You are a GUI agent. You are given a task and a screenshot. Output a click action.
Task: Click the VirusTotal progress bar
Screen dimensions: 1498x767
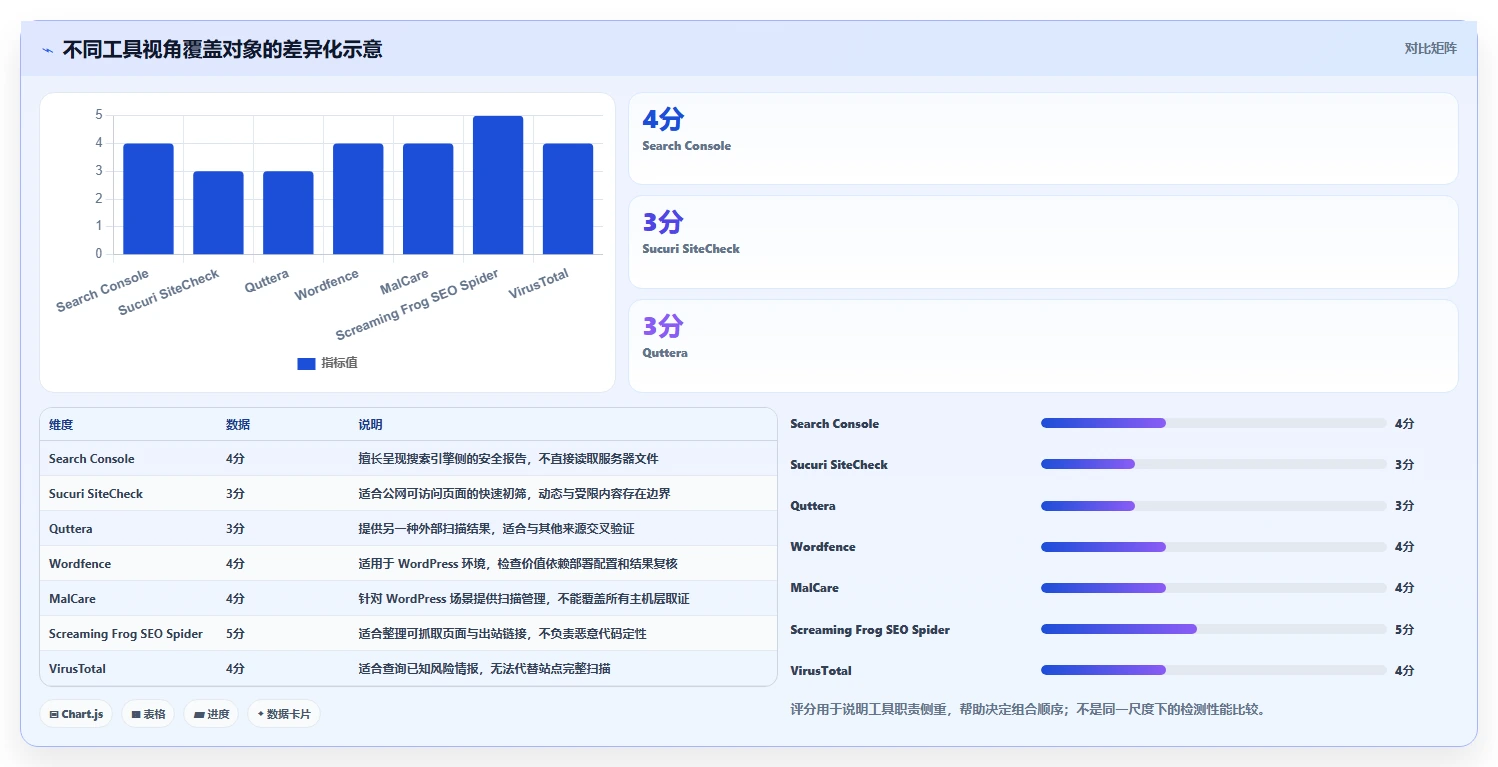click(1214, 670)
